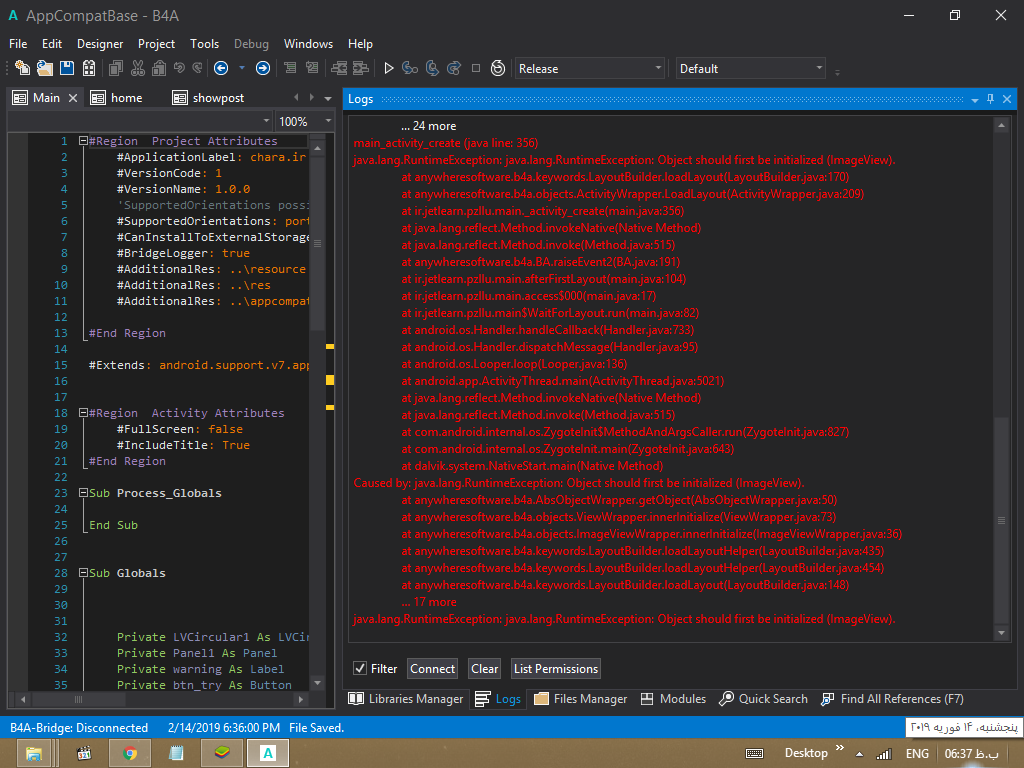Open the 100% zoom level dropdown
This screenshot has width=1024, height=768.
click(x=326, y=121)
